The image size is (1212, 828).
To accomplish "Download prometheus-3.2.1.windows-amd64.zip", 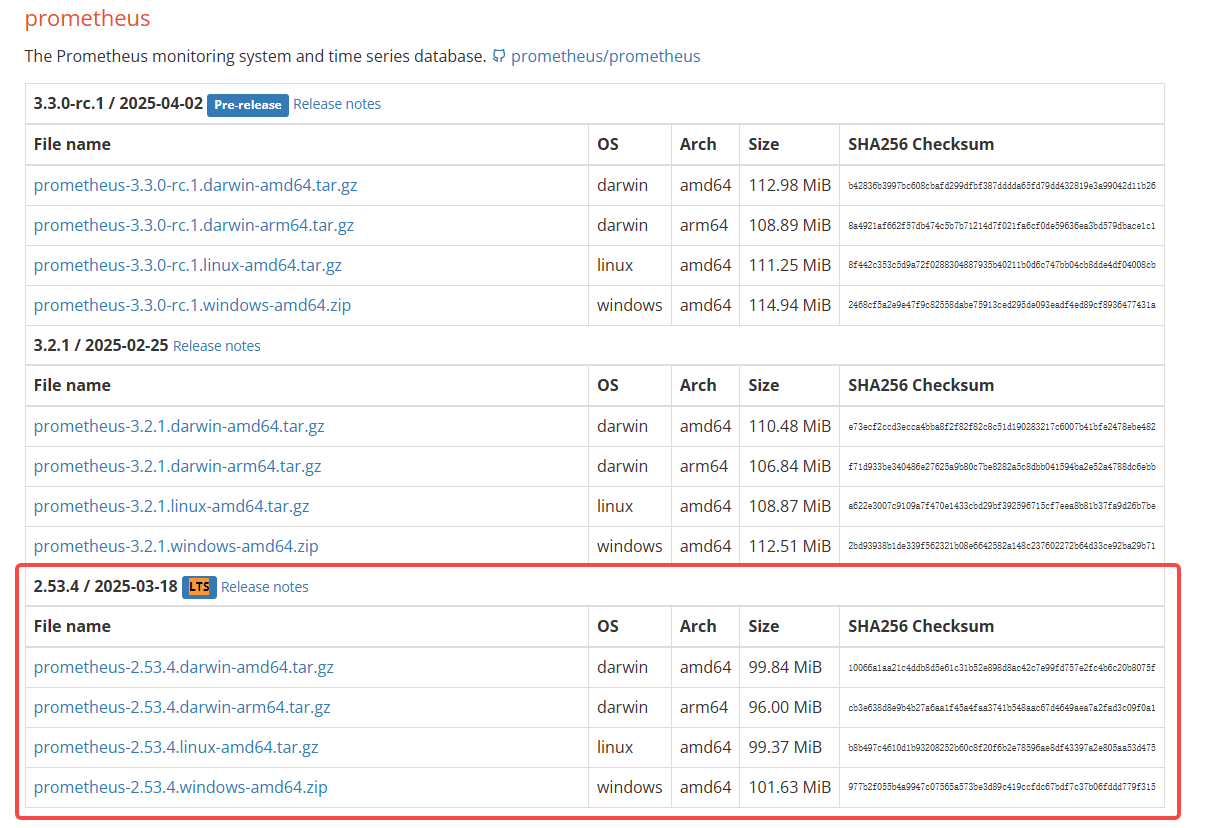I will tap(176, 546).
